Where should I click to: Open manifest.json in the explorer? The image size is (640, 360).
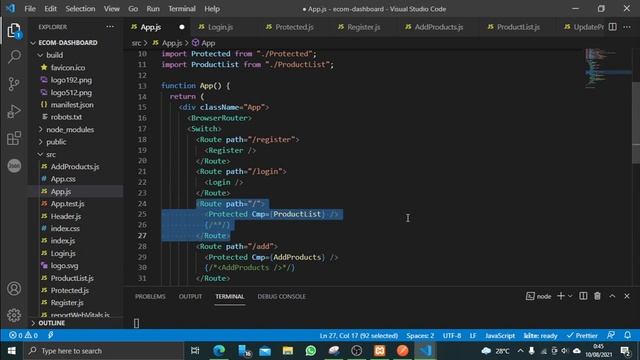(72, 104)
